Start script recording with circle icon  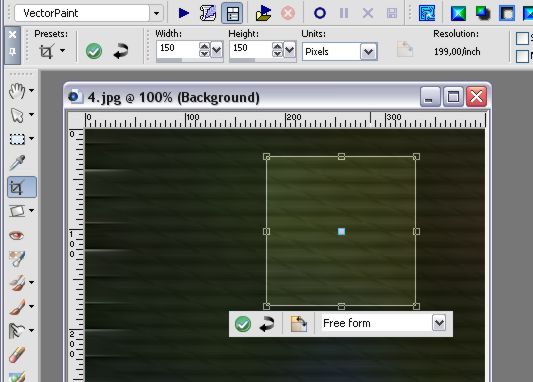pyautogui.click(x=320, y=13)
